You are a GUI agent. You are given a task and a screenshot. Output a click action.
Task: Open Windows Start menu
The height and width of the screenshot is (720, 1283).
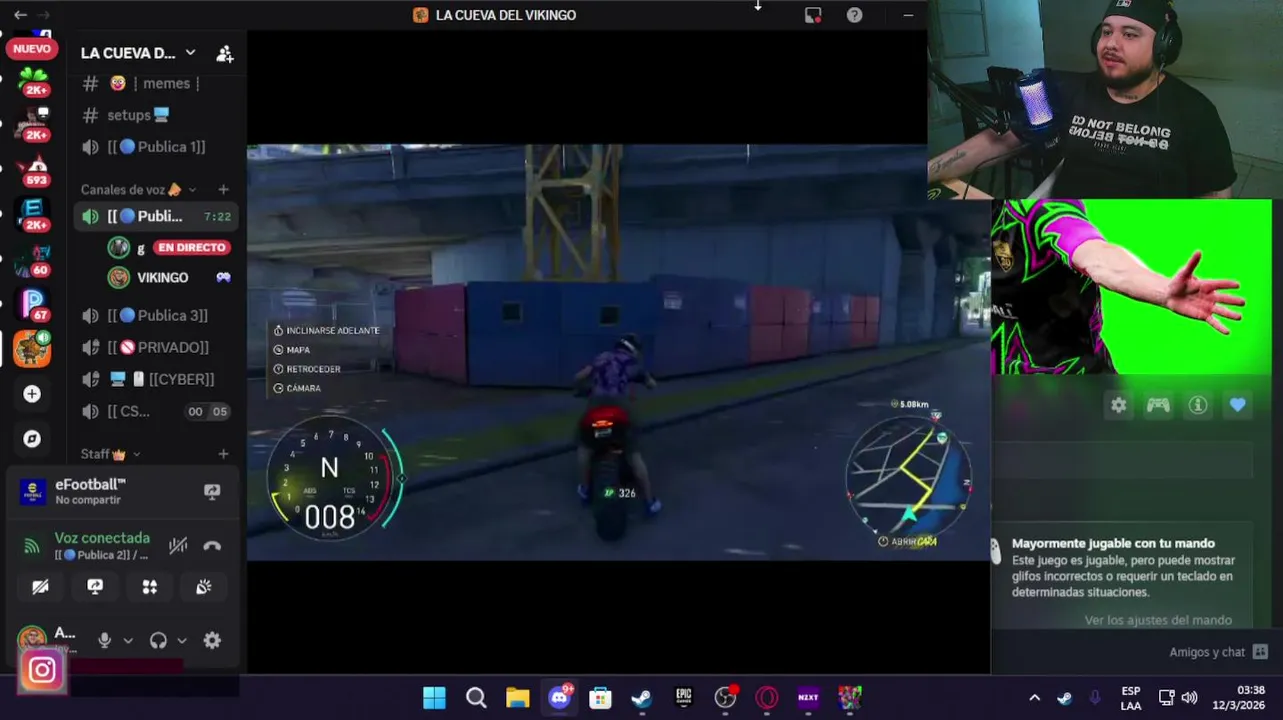(434, 697)
